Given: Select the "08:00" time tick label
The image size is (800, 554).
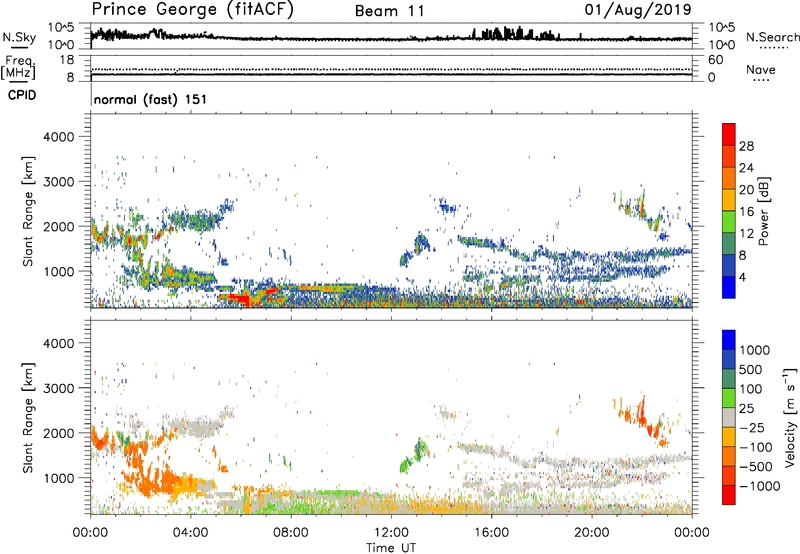Looking at the screenshot, I should tap(291, 533).
